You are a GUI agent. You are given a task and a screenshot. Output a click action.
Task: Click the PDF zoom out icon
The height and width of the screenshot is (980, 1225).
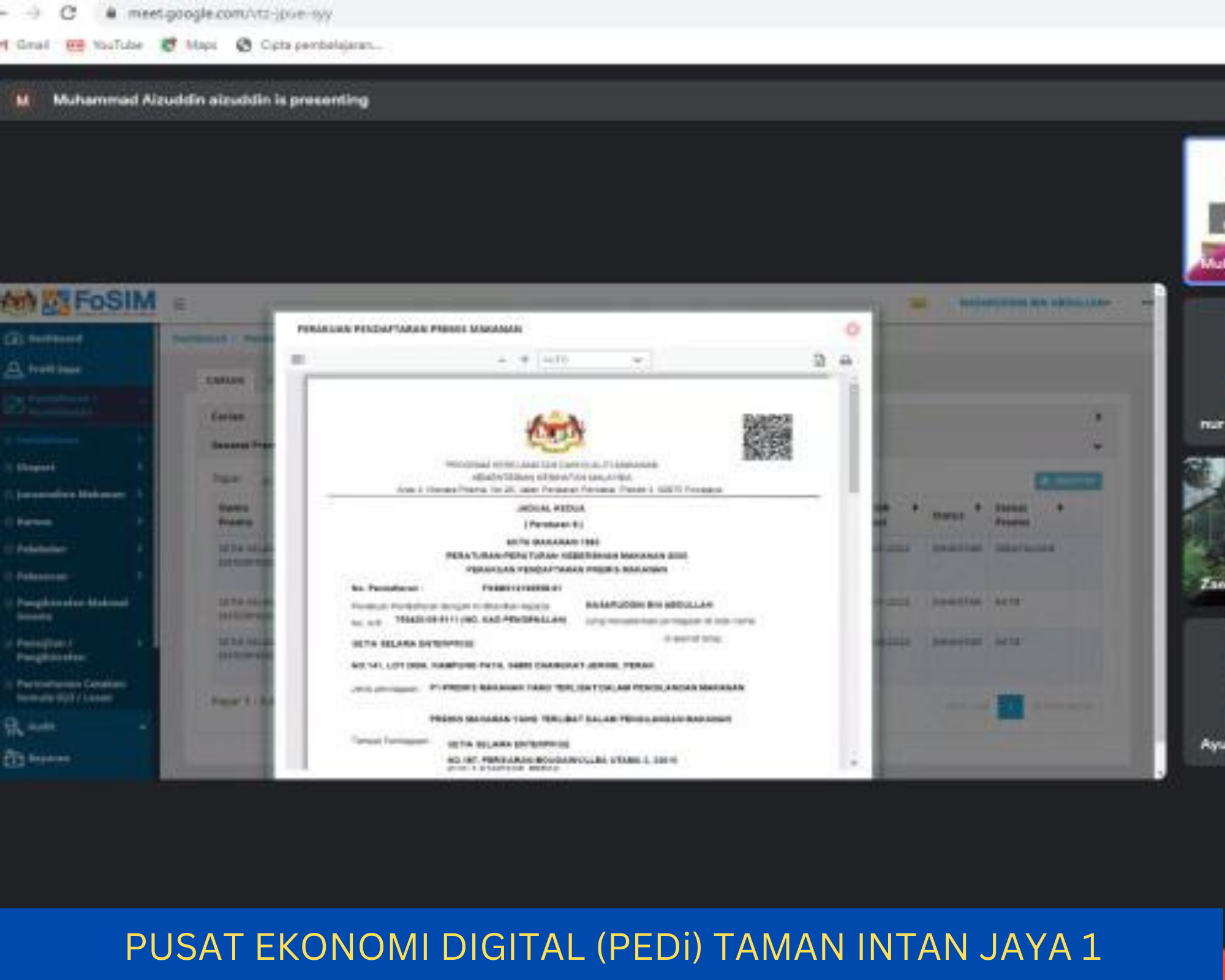click(502, 360)
